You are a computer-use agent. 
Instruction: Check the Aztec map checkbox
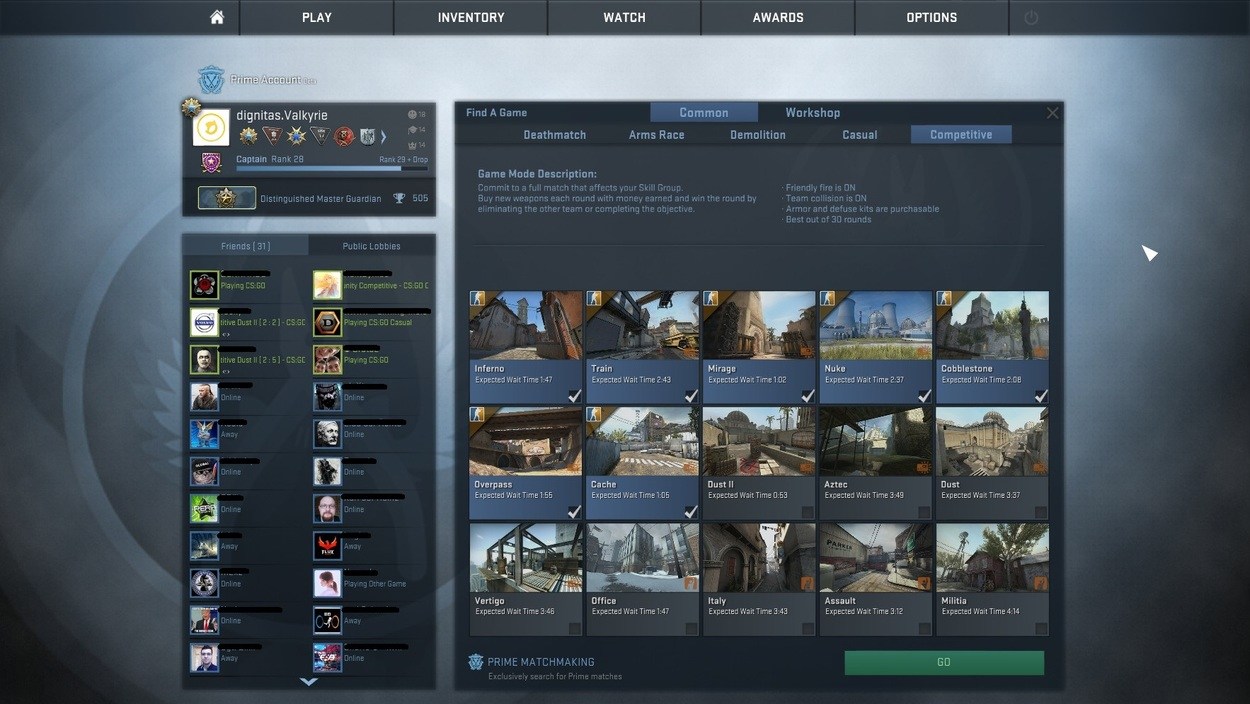[x=925, y=512]
